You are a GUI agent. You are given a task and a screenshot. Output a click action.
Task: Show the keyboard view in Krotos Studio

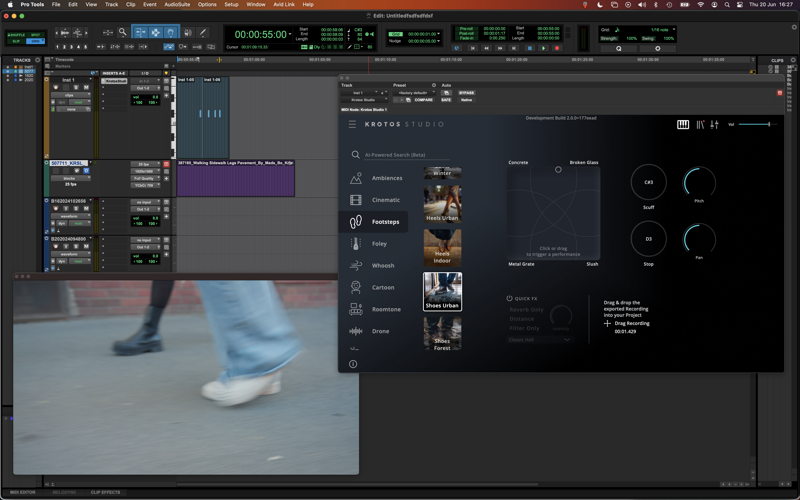tap(683, 124)
